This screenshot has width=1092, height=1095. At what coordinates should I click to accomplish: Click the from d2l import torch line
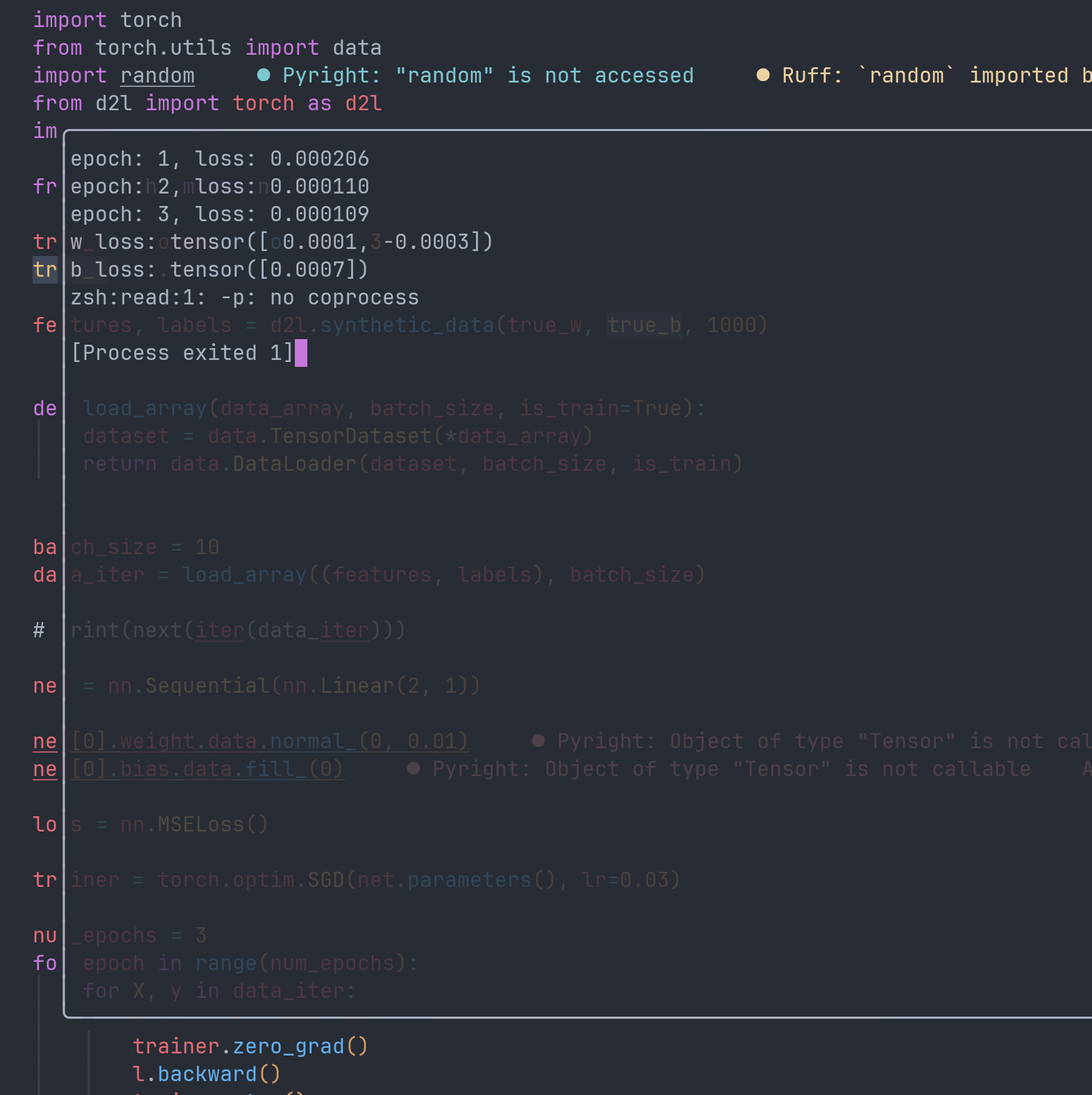click(207, 103)
